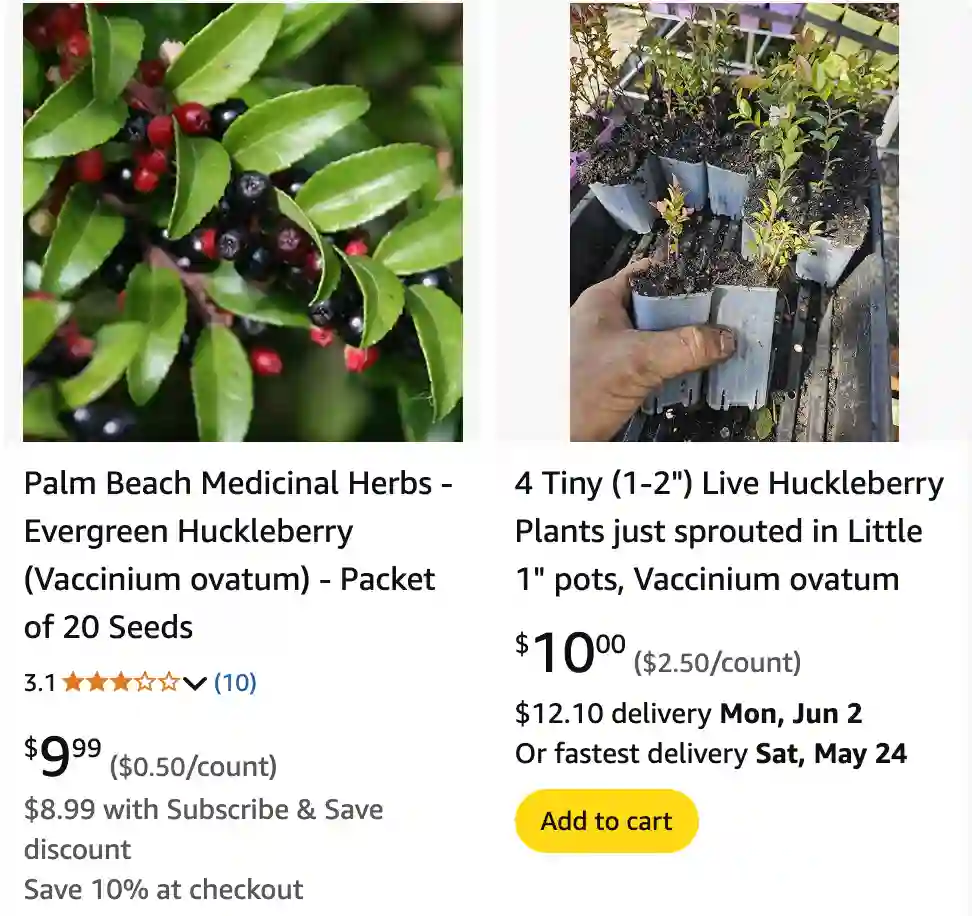Viewport: 972px width, 916px height.
Task: Click the $12.10 delivery fee text
Action: point(550,713)
